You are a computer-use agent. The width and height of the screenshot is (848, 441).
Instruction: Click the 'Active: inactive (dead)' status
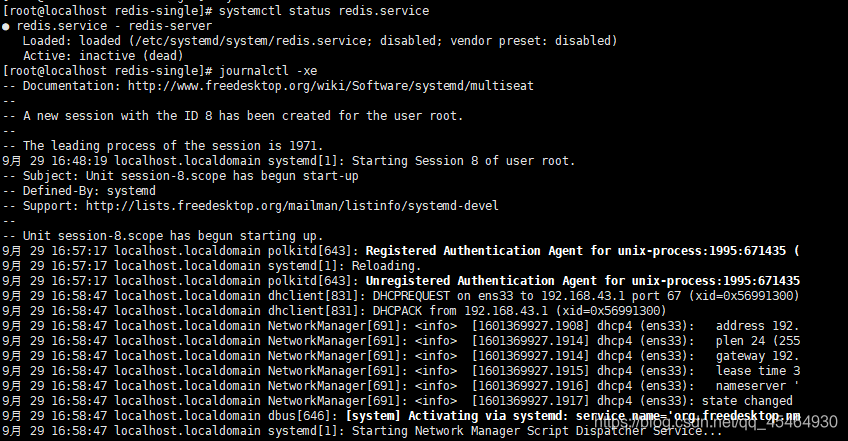pyautogui.click(x=103, y=56)
